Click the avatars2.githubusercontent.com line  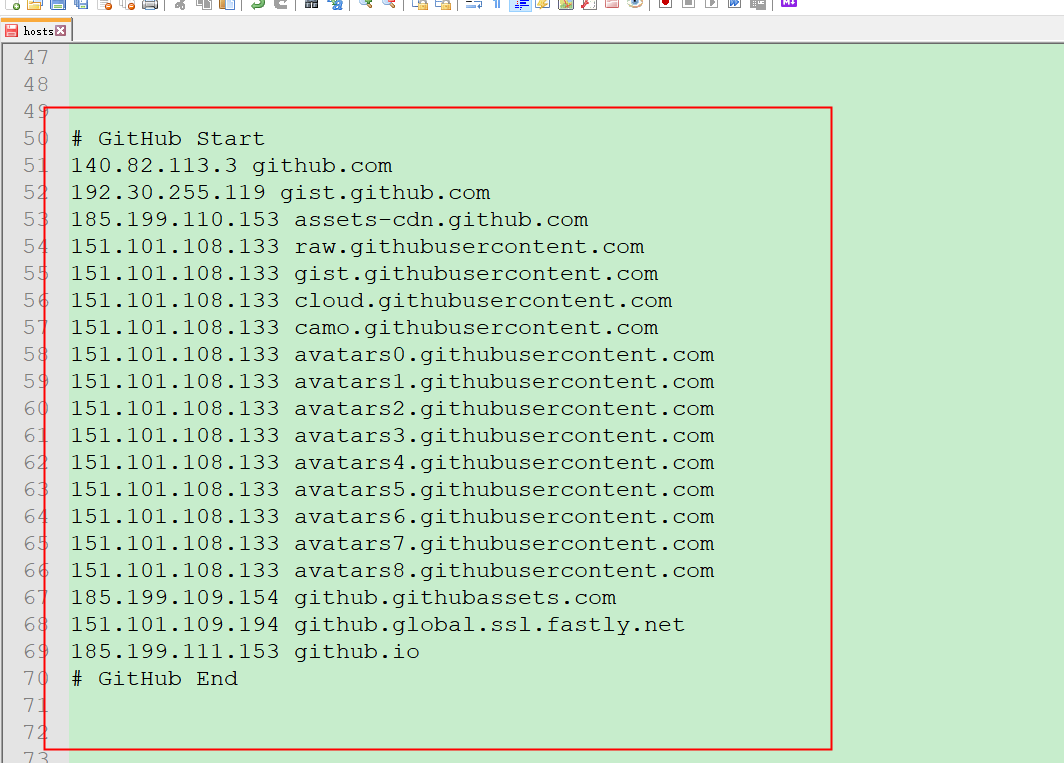pyautogui.click(x=392, y=409)
